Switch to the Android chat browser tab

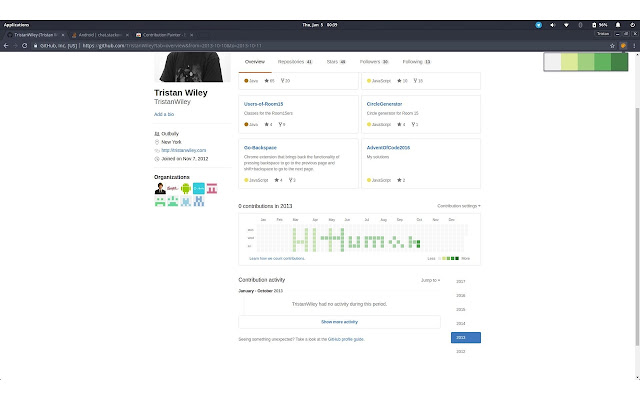[x=100, y=35]
